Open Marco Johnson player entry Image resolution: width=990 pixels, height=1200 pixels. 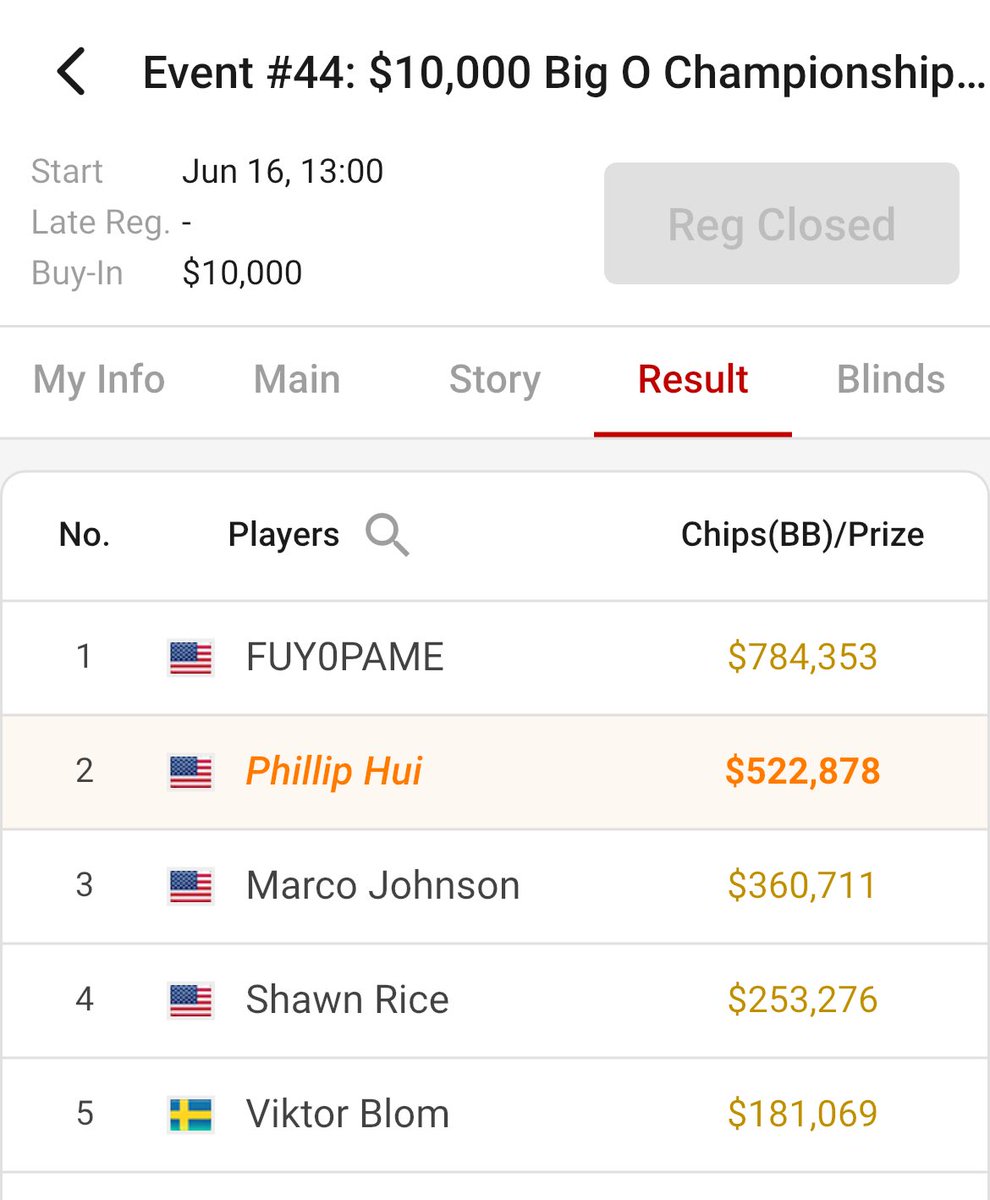pos(495,886)
